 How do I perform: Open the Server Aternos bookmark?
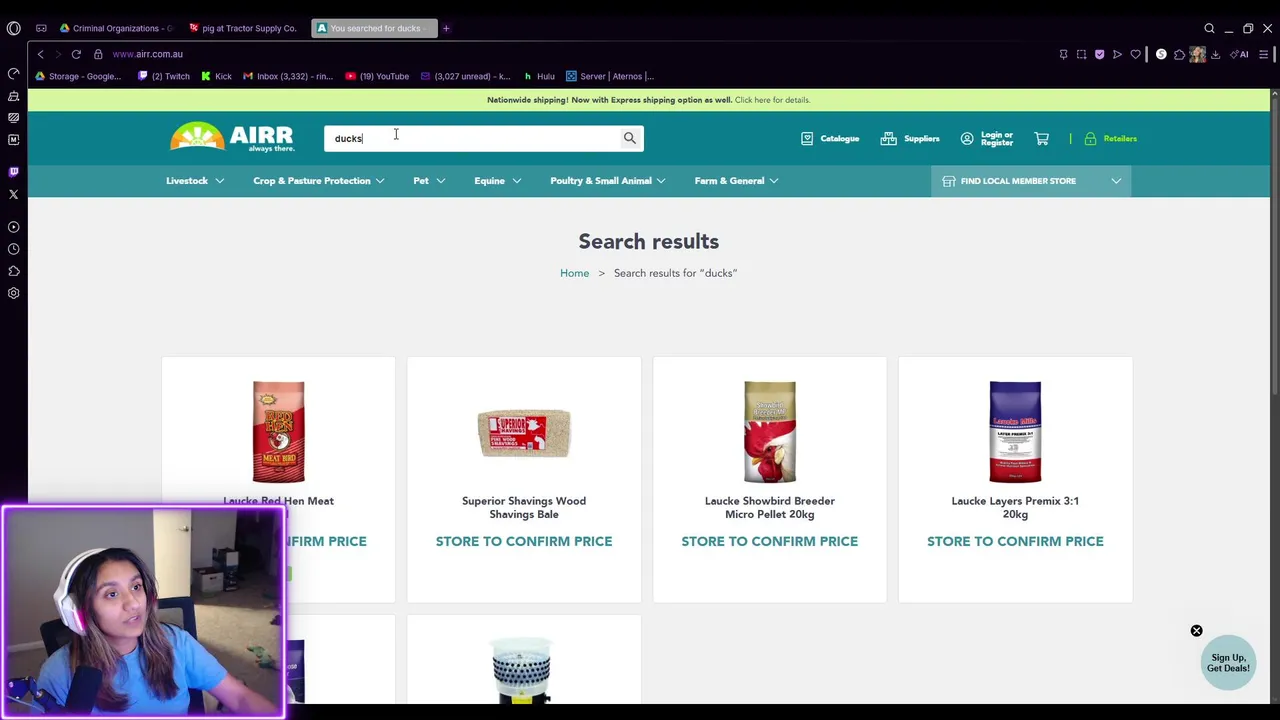[x=610, y=76]
